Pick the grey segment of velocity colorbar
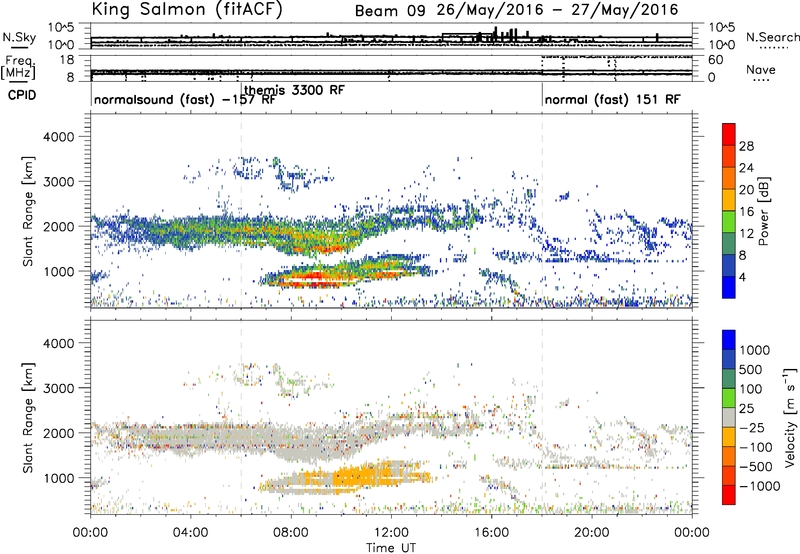Viewport: 800px width, 554px height. coord(729,418)
